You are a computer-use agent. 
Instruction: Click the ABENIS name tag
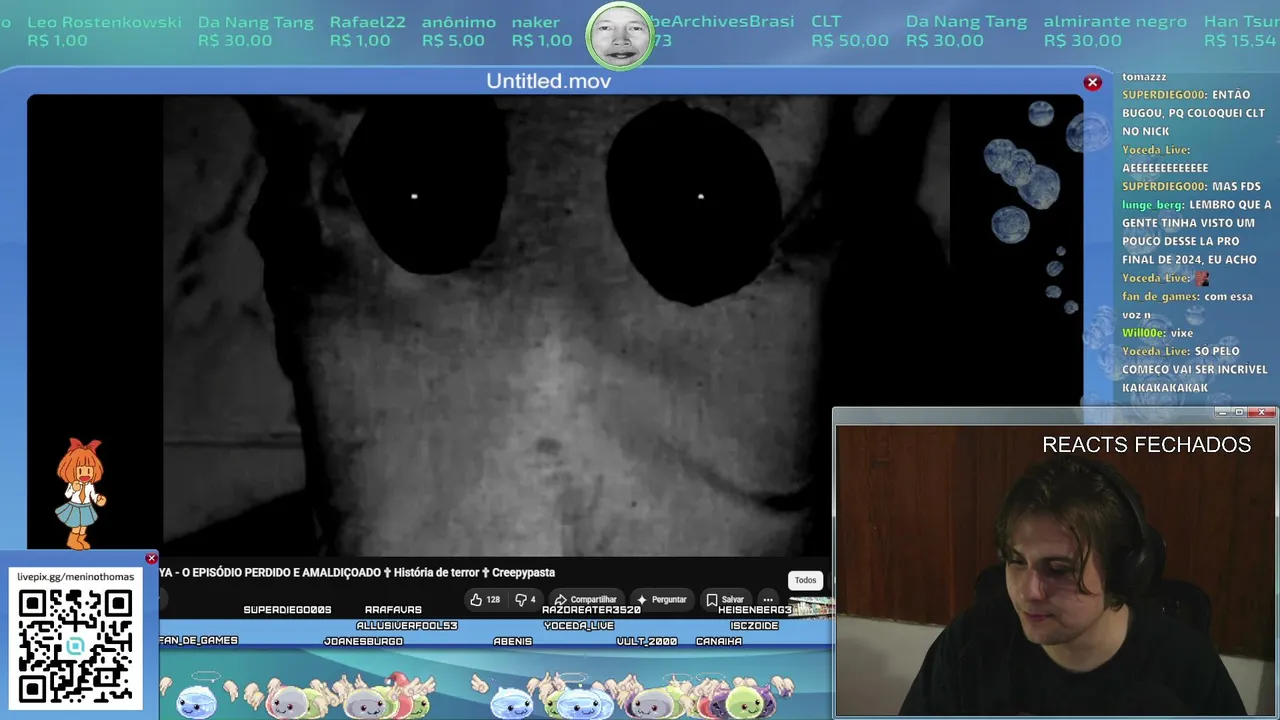tap(513, 642)
